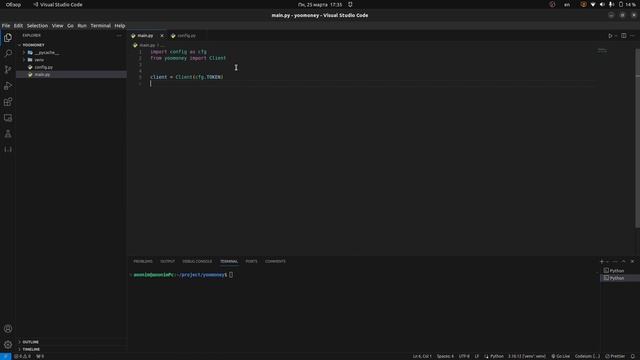This screenshot has height=360, width=640.
Task: Open the Edit menu
Action: pyautogui.click(x=18, y=26)
